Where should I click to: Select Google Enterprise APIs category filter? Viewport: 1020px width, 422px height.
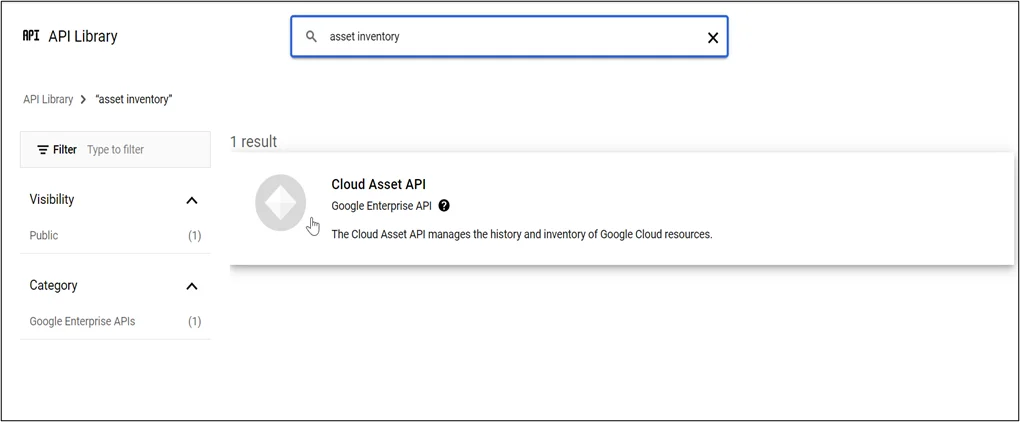pos(82,322)
